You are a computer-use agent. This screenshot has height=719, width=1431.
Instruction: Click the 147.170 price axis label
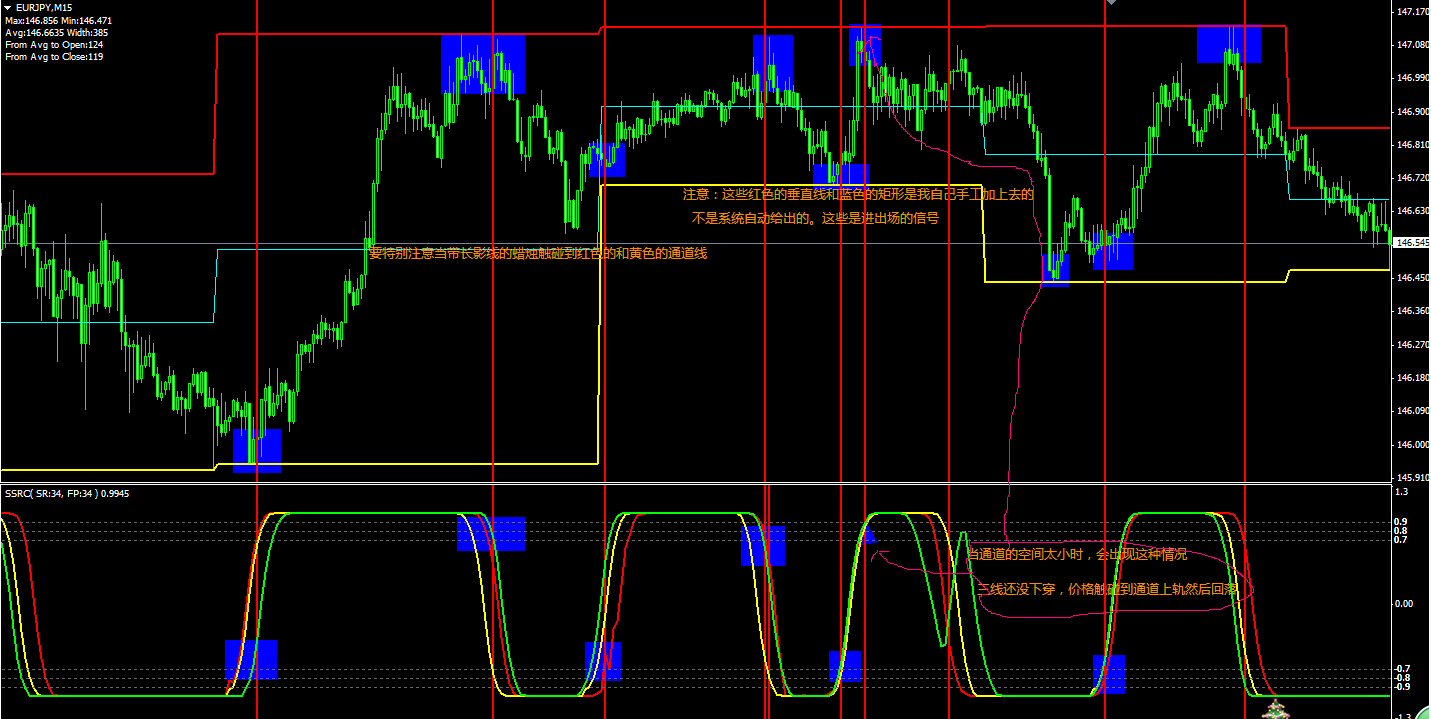pyautogui.click(x=1410, y=12)
